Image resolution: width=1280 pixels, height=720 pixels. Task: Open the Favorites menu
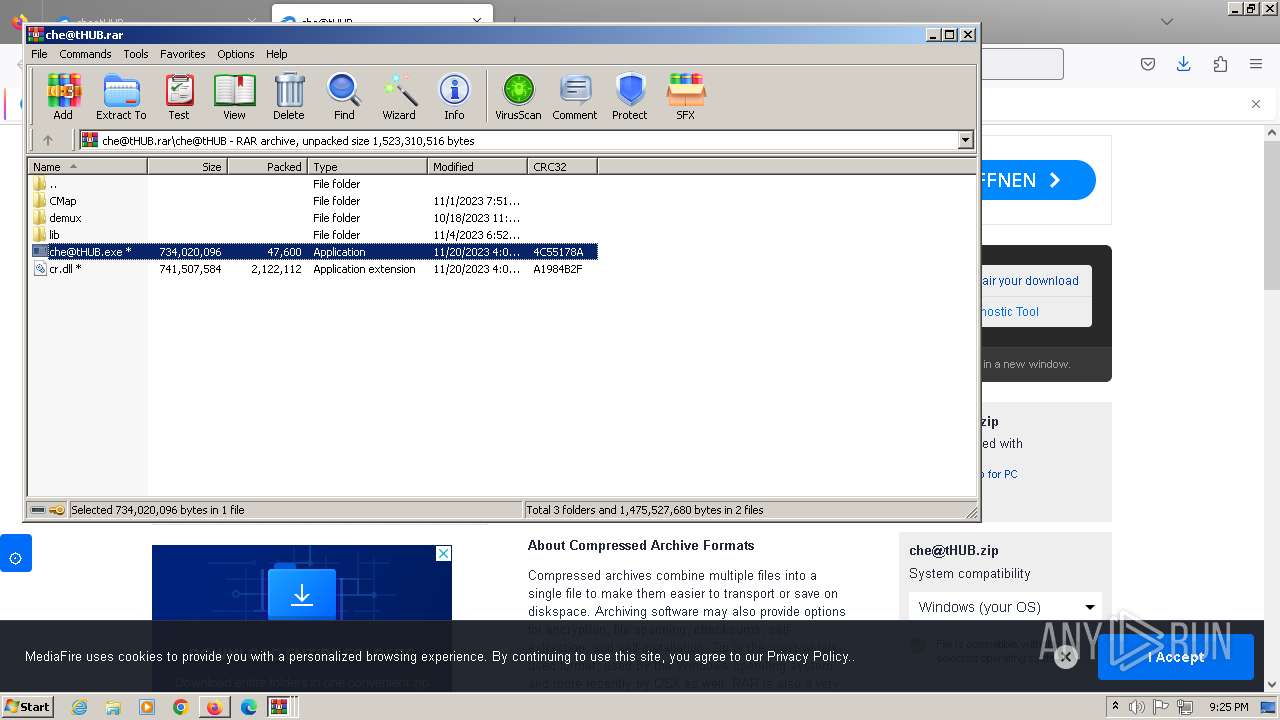[x=183, y=54]
